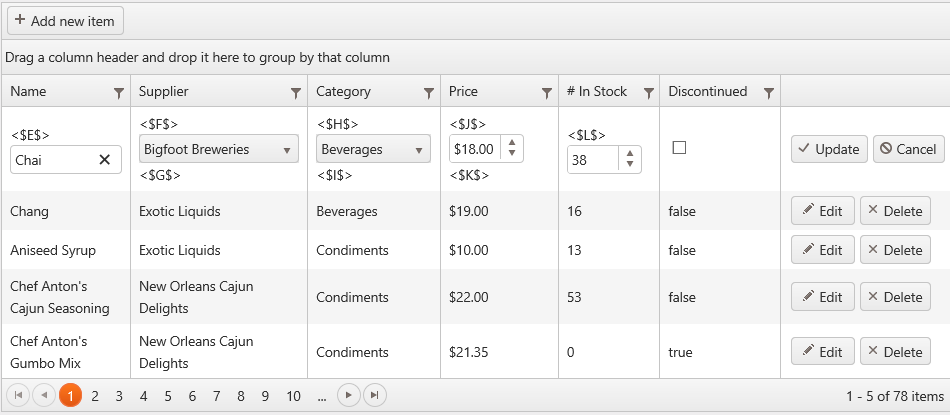This screenshot has height=415, width=950.
Task: Click the 1 - 5 of 78 items label
Action: (895, 396)
